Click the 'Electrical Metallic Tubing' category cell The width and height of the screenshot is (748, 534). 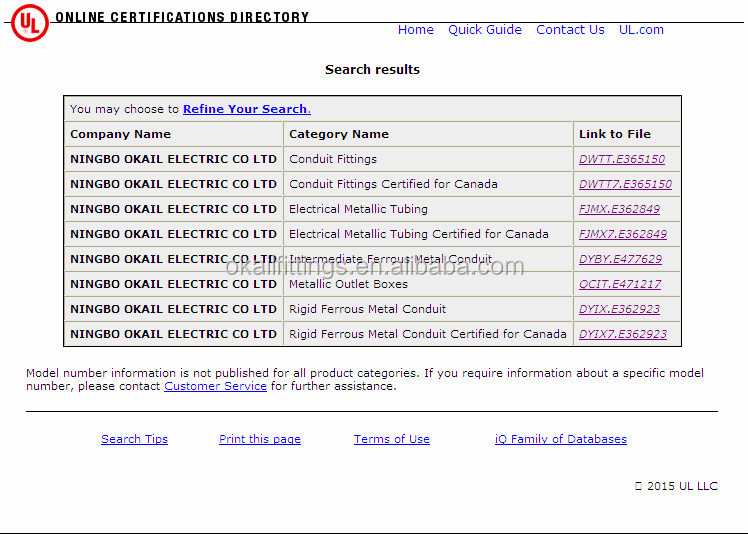(x=428, y=209)
